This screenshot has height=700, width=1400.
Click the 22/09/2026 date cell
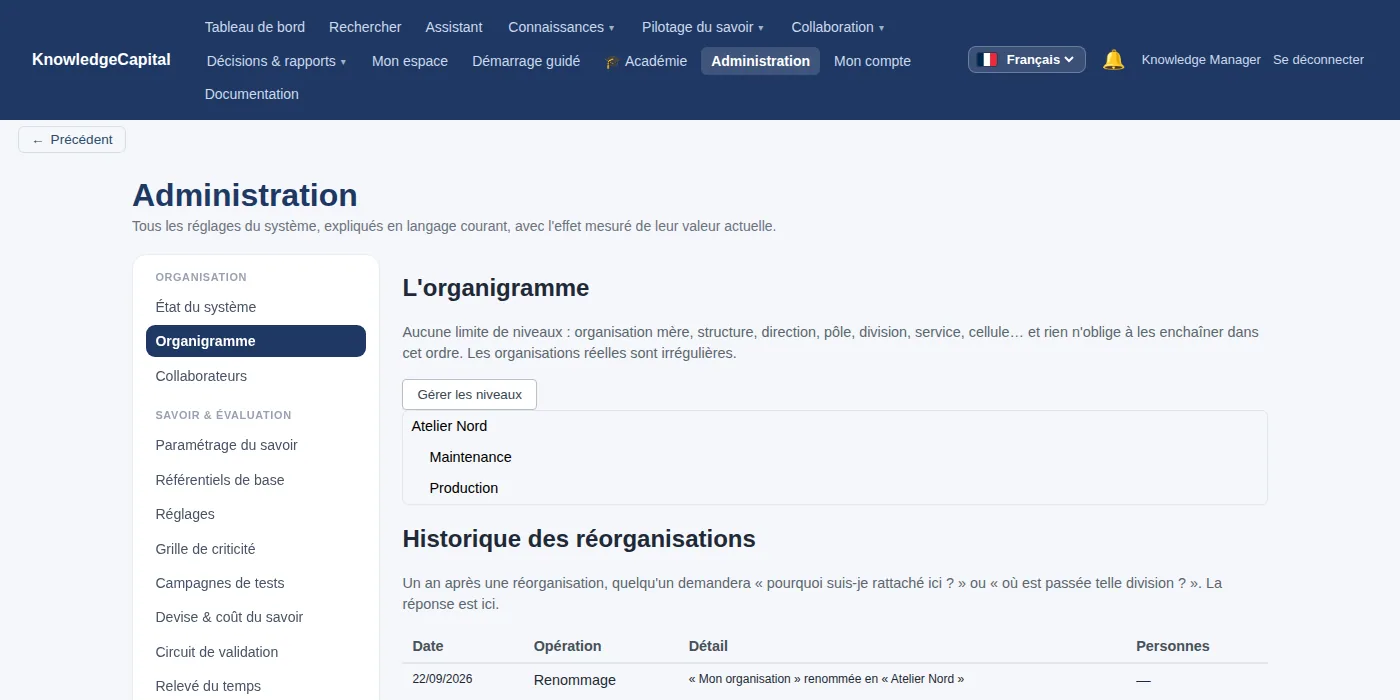coord(442,679)
